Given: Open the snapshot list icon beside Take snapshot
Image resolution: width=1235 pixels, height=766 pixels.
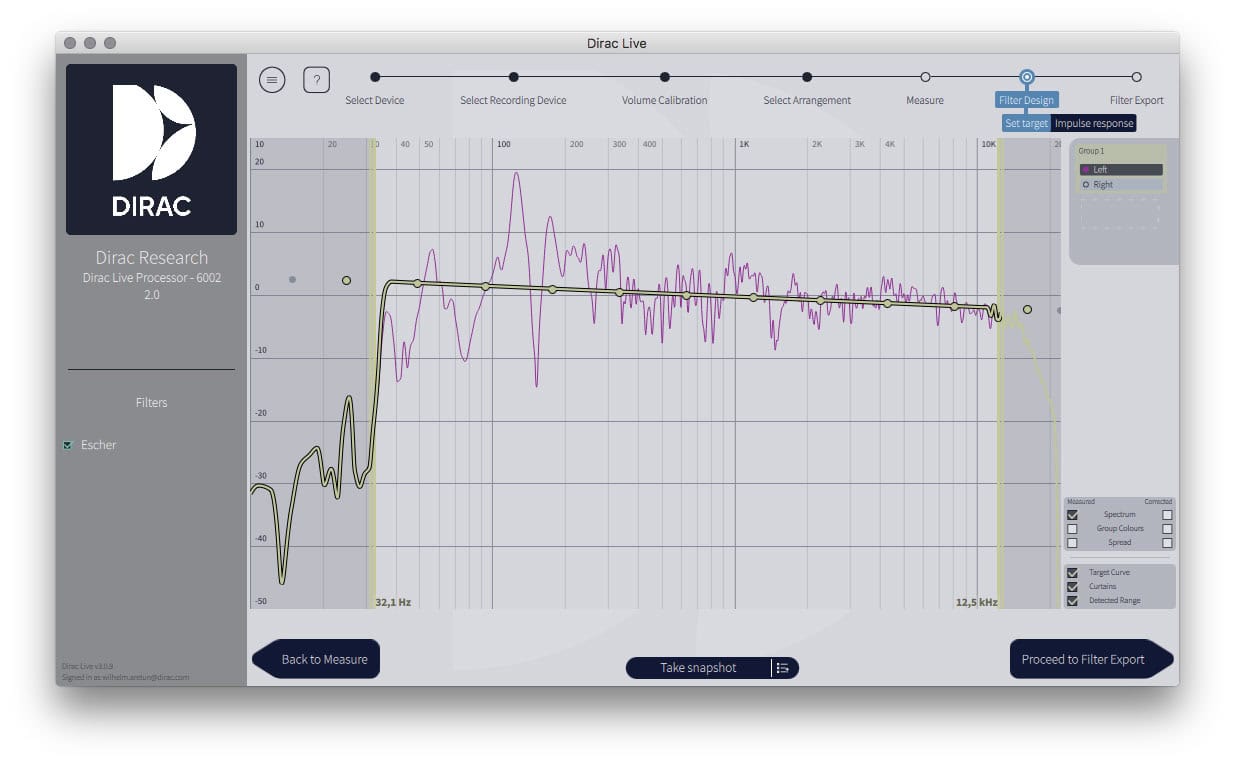Looking at the screenshot, I should coord(783,668).
